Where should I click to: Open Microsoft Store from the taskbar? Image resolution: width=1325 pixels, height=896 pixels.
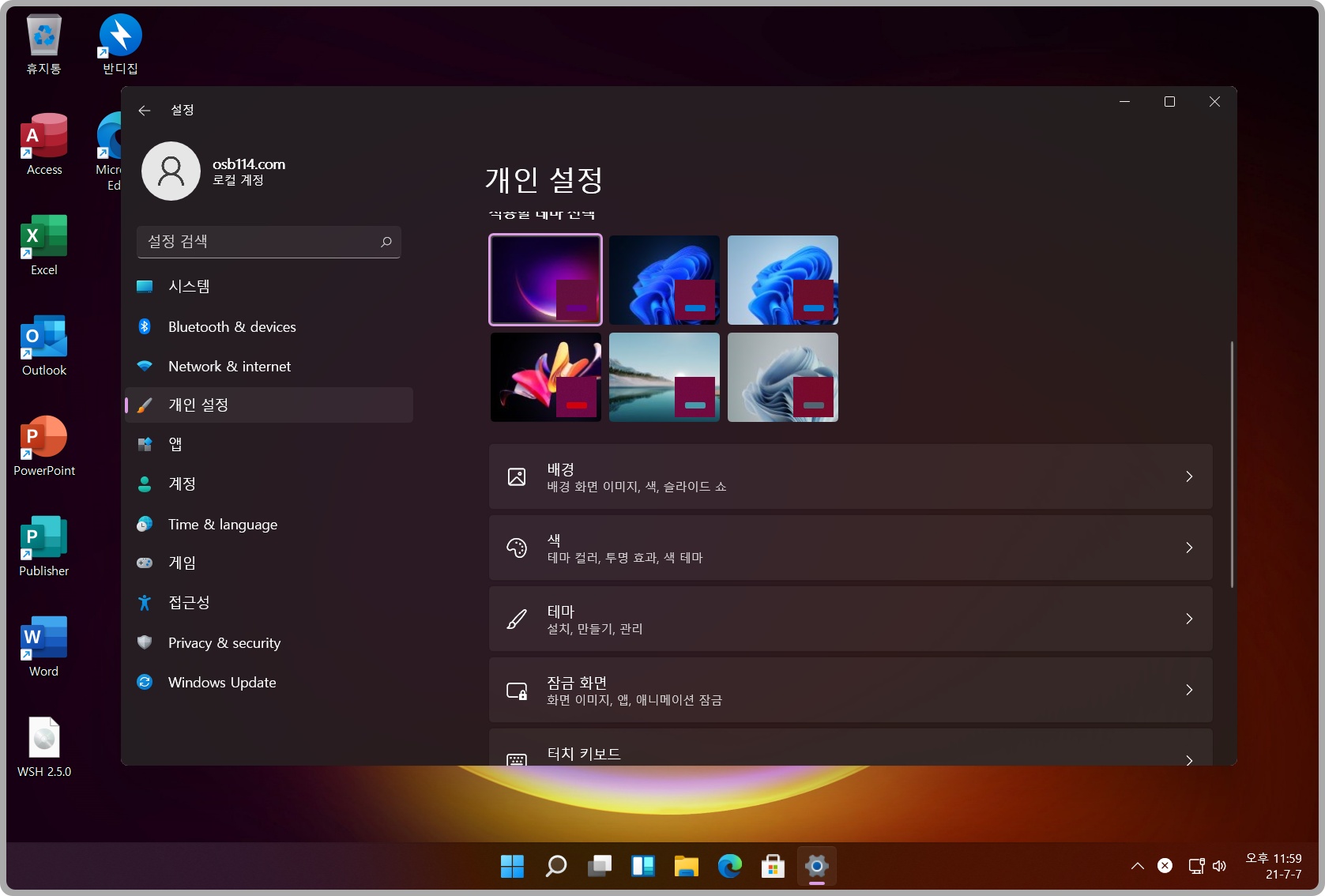(773, 866)
